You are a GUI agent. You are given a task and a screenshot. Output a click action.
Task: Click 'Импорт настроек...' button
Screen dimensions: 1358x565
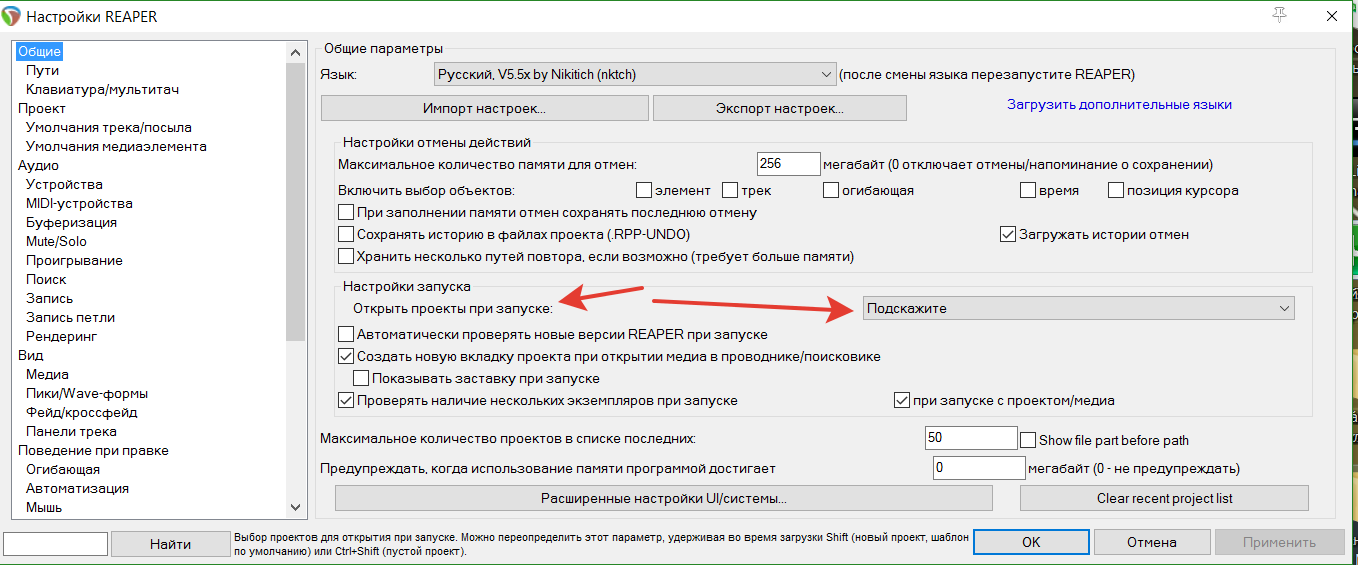point(485,108)
